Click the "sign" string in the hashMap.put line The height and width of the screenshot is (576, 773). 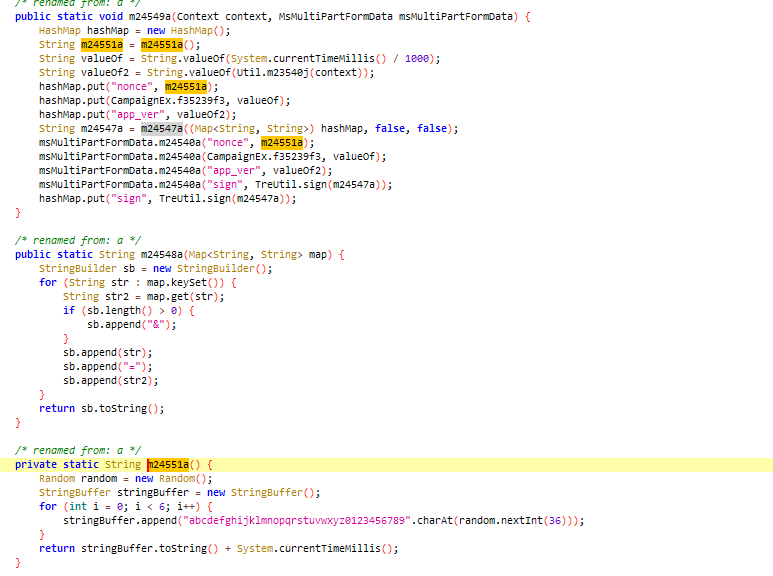(x=129, y=199)
